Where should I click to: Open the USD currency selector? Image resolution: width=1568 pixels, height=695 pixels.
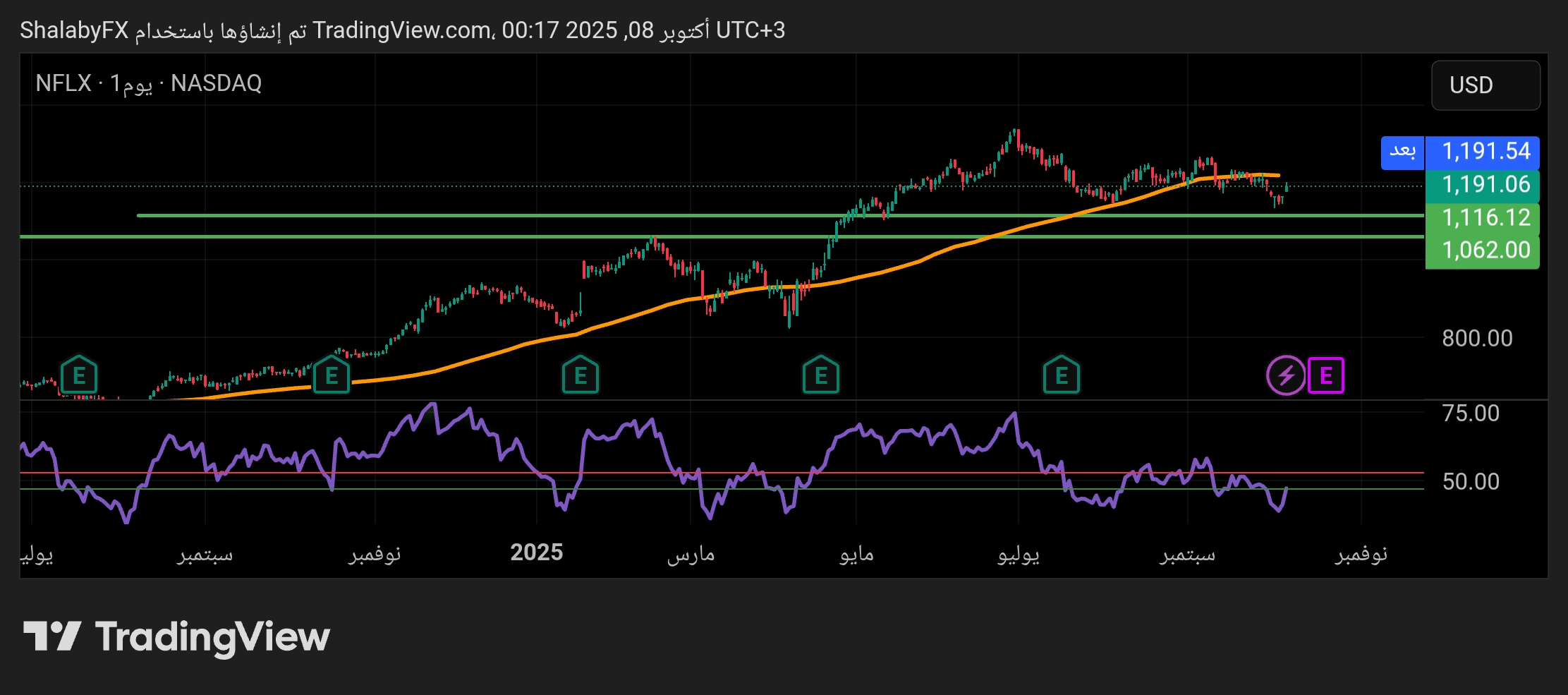[x=1485, y=85]
